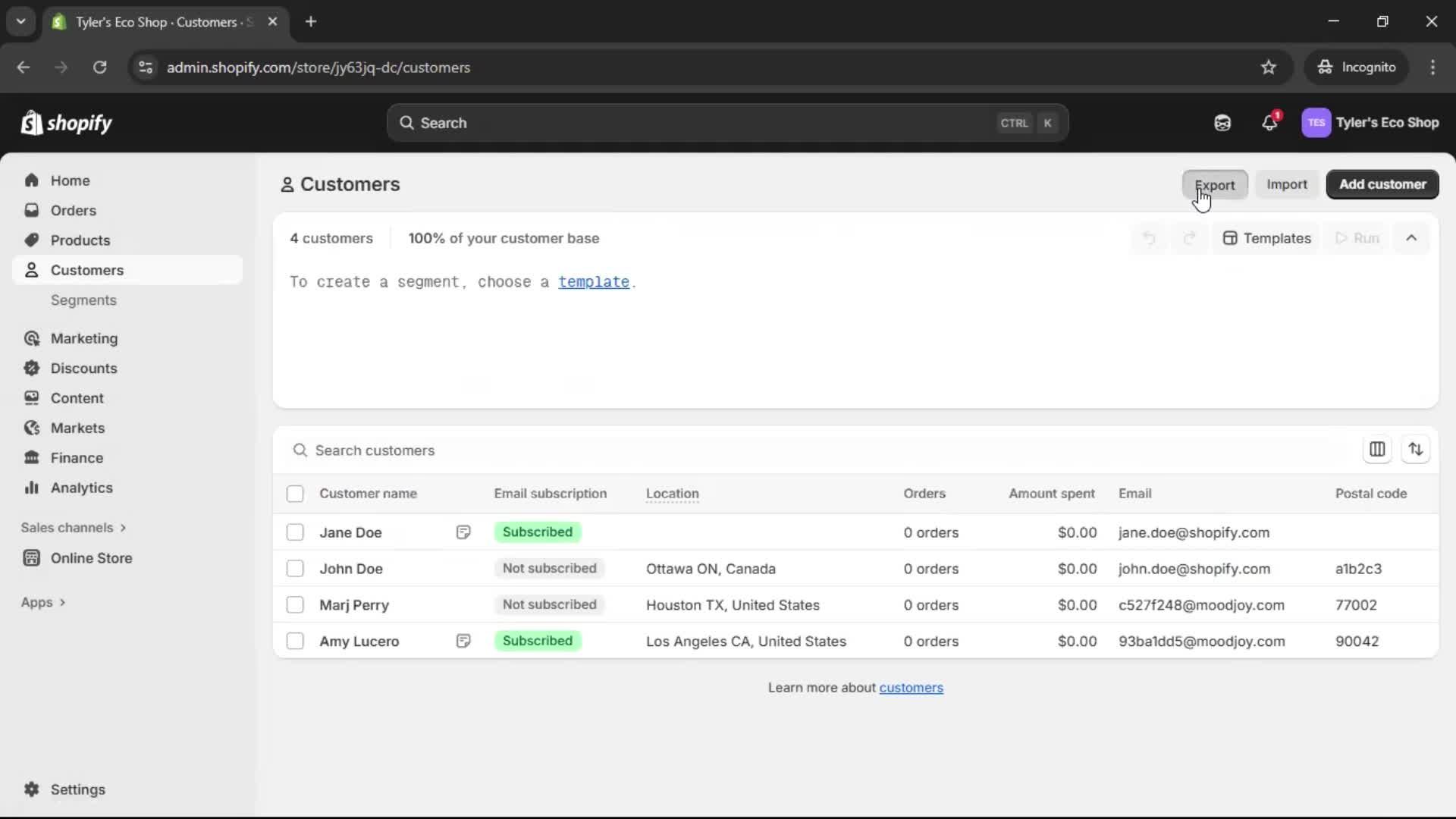Select Products in the sidebar
Image resolution: width=1456 pixels, height=819 pixels.
click(82, 240)
